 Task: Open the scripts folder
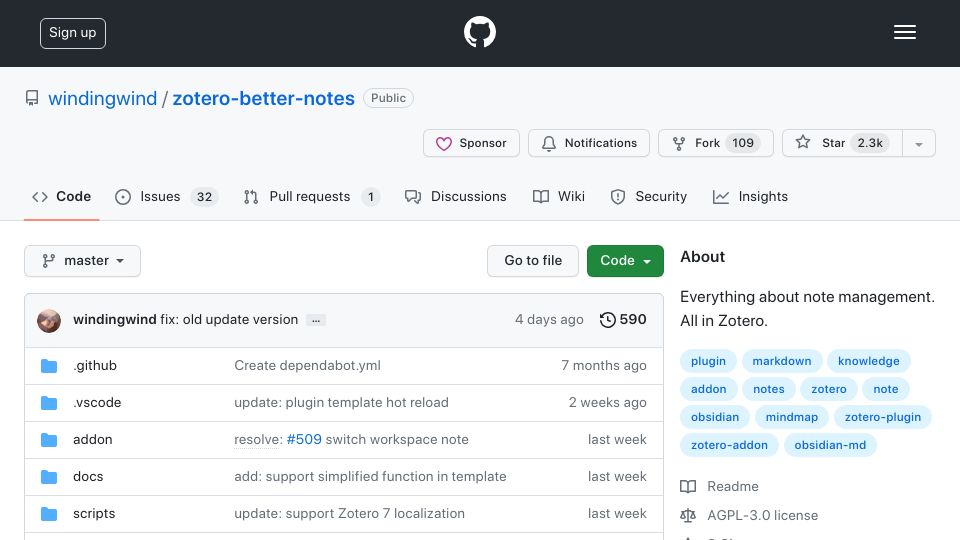tap(94, 514)
